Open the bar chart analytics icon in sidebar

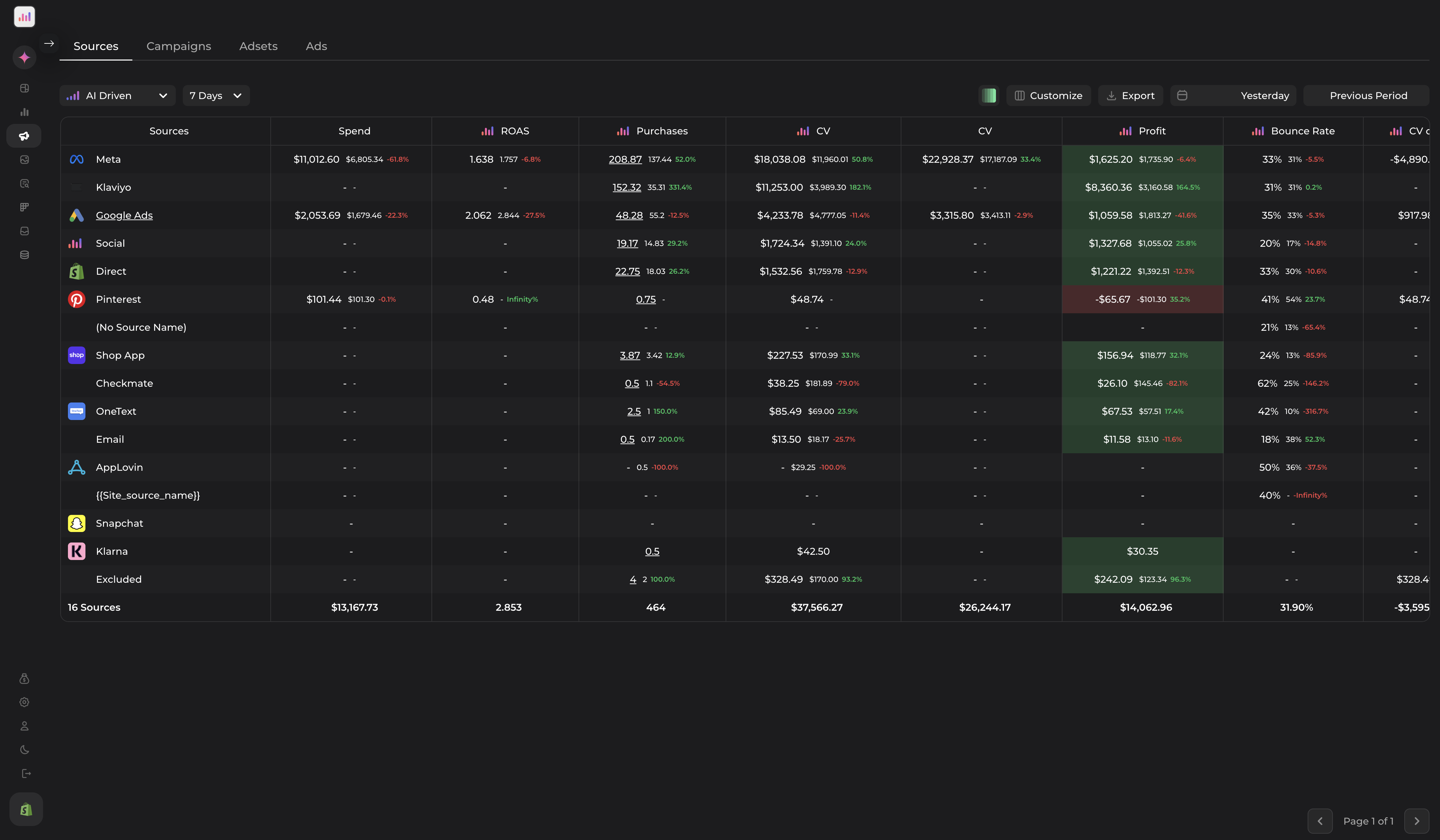pyautogui.click(x=24, y=112)
